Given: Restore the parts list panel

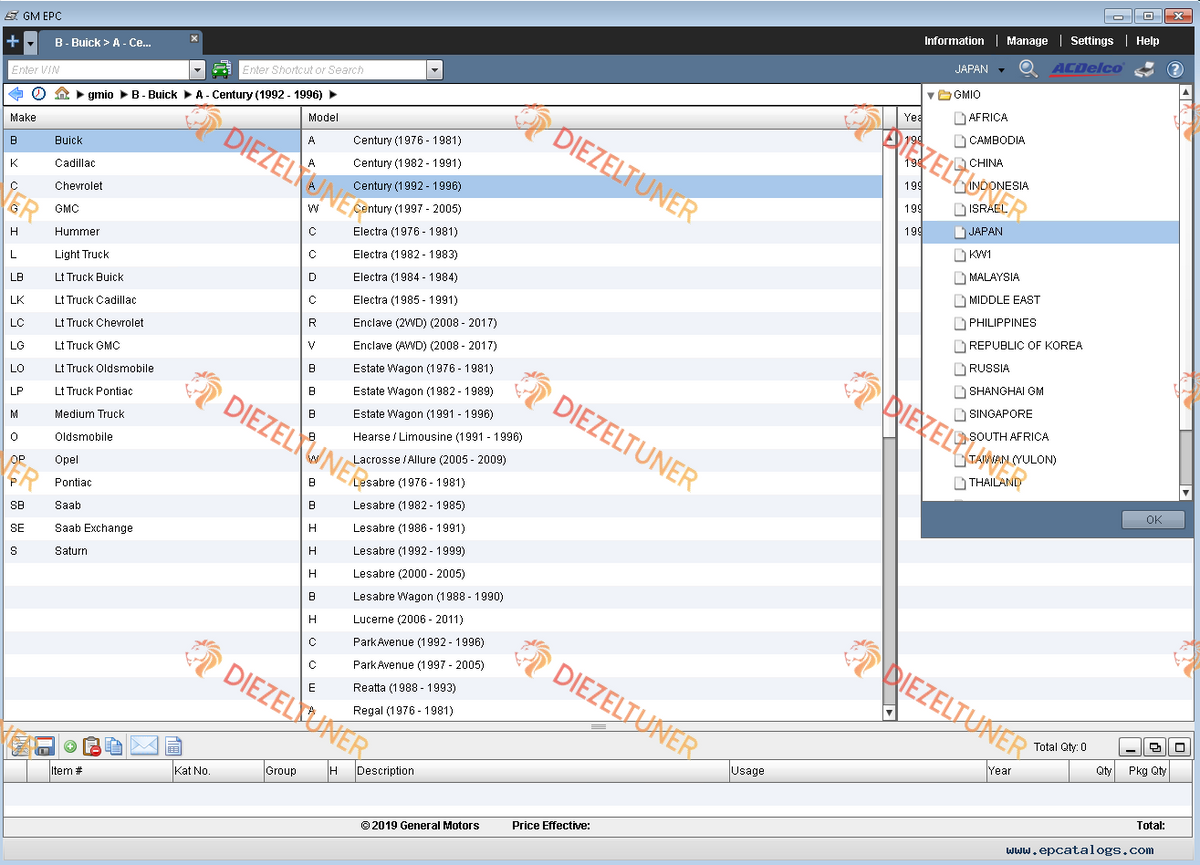Looking at the screenshot, I should [x=1154, y=747].
